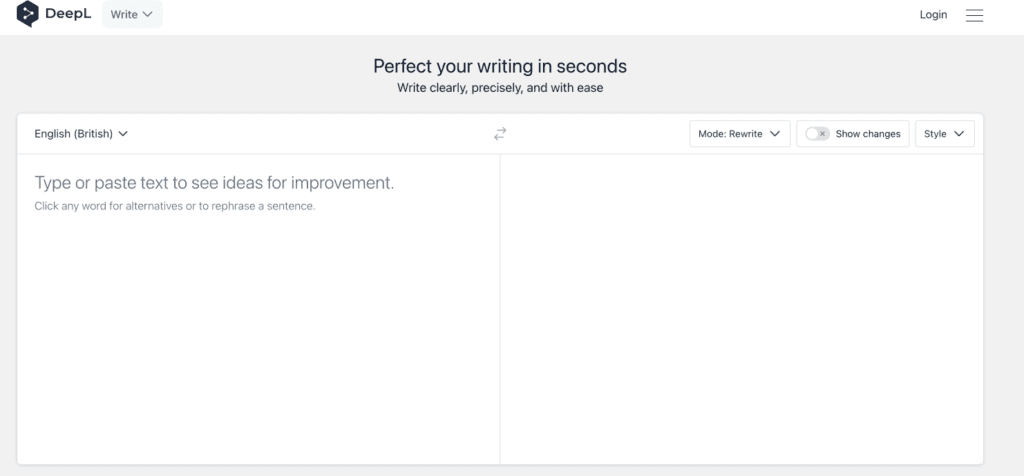The image size is (1024, 476).
Task: Click the swap arrows icon between panels
Action: coord(500,134)
